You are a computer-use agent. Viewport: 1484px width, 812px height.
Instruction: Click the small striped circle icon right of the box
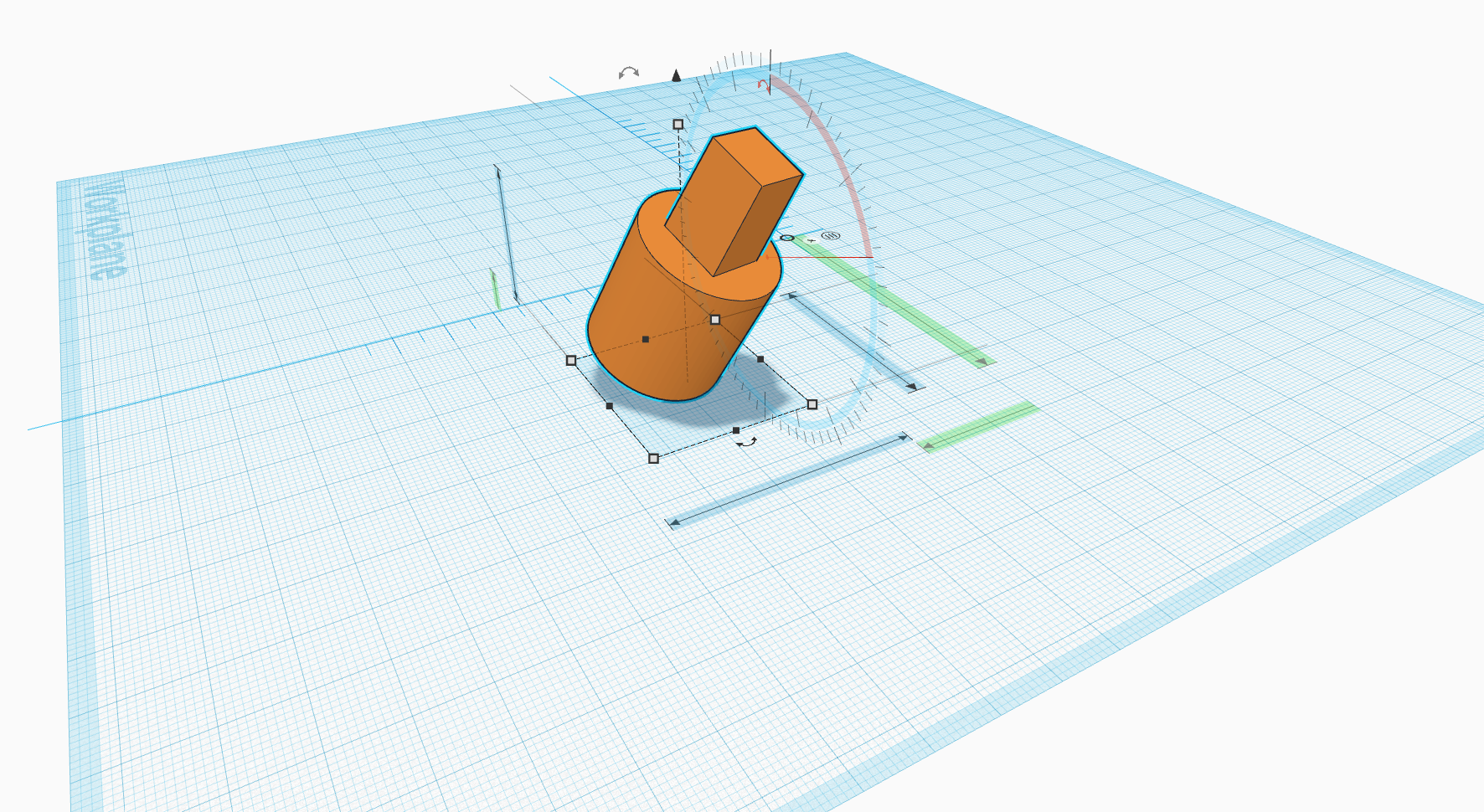(x=831, y=236)
